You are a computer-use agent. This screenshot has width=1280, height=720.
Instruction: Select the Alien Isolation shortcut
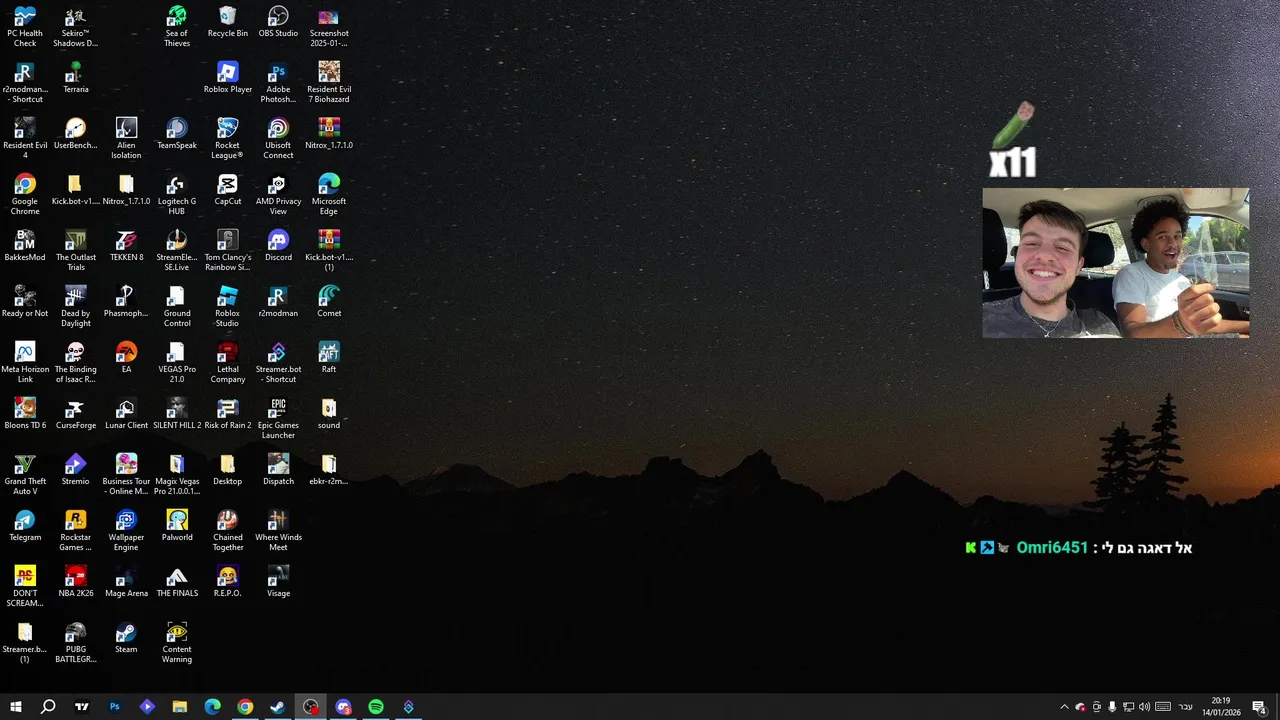coord(126,139)
